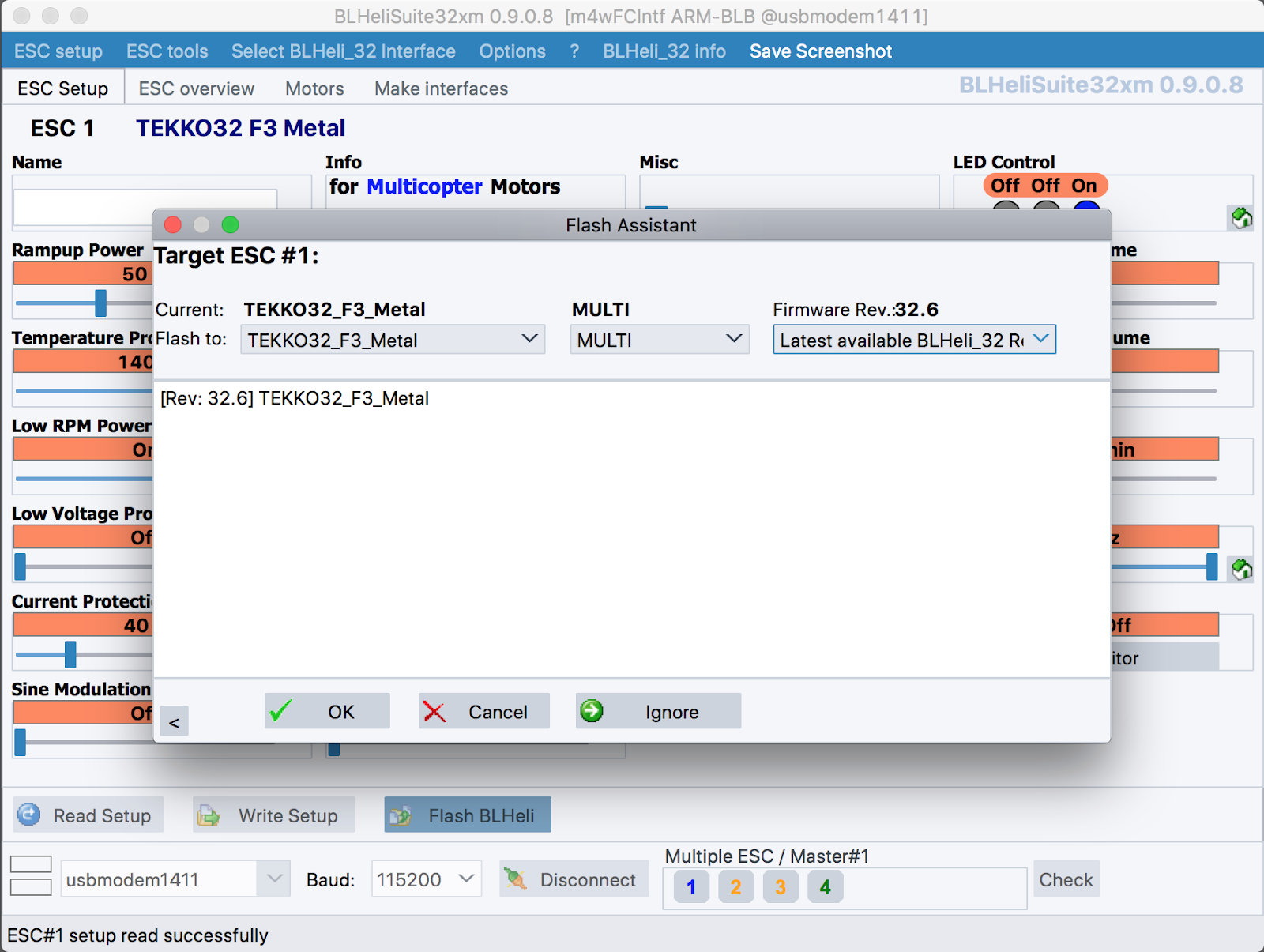Switch to the ESC overview tab
The width and height of the screenshot is (1264, 952).
tap(197, 88)
